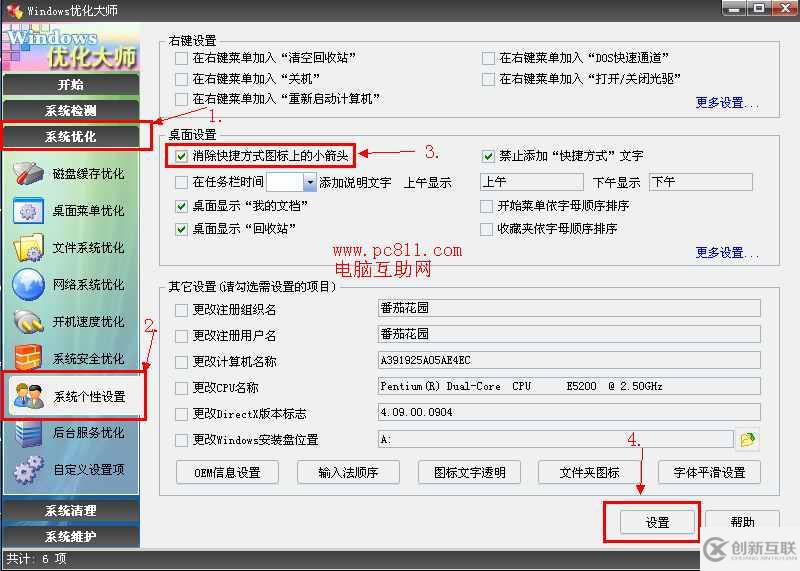Viewport: 800px width, 571px height.
Task: Open the taskbar time position dropdown
Action: (x=309, y=182)
